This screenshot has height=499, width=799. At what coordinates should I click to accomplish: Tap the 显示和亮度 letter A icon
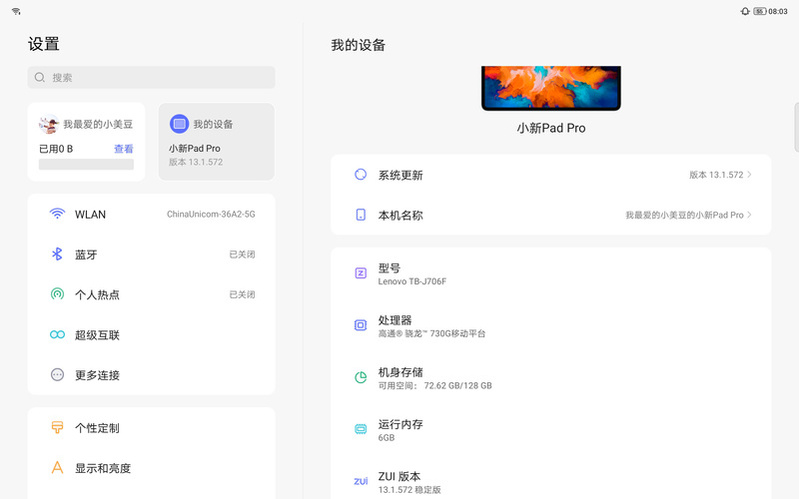57,468
